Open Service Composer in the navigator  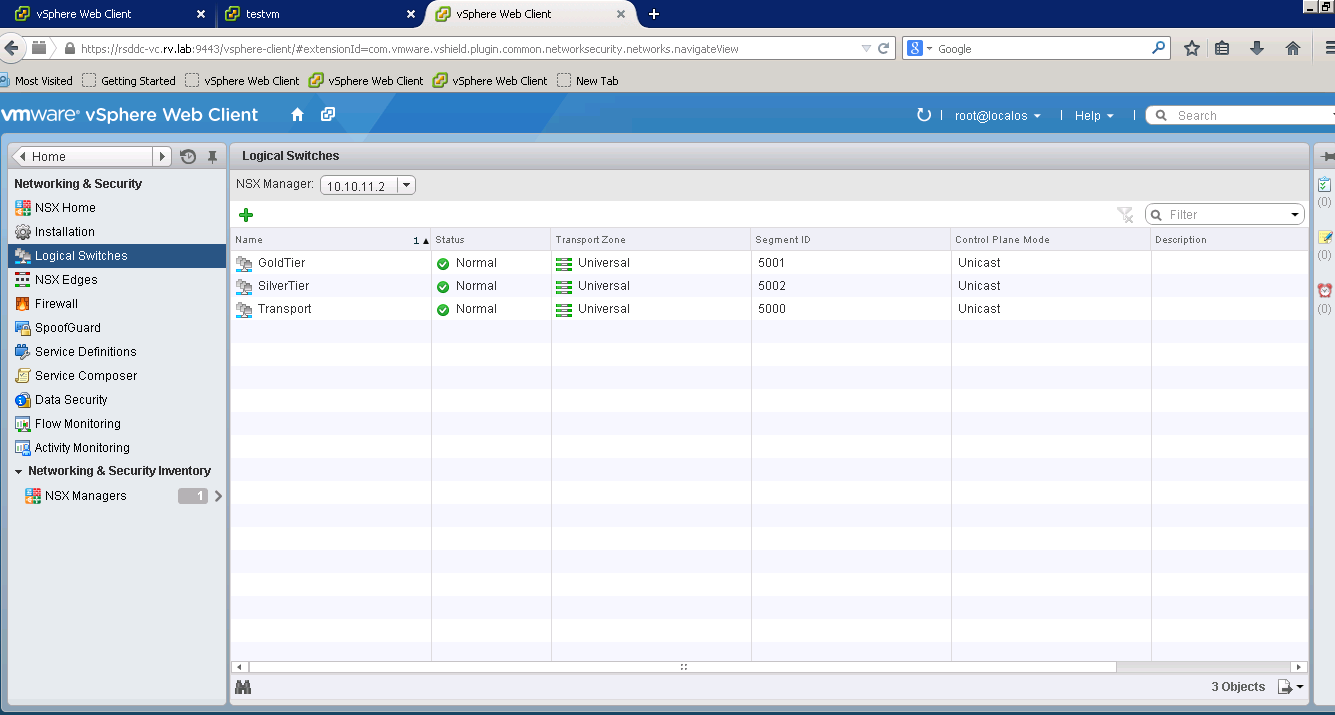coord(86,376)
